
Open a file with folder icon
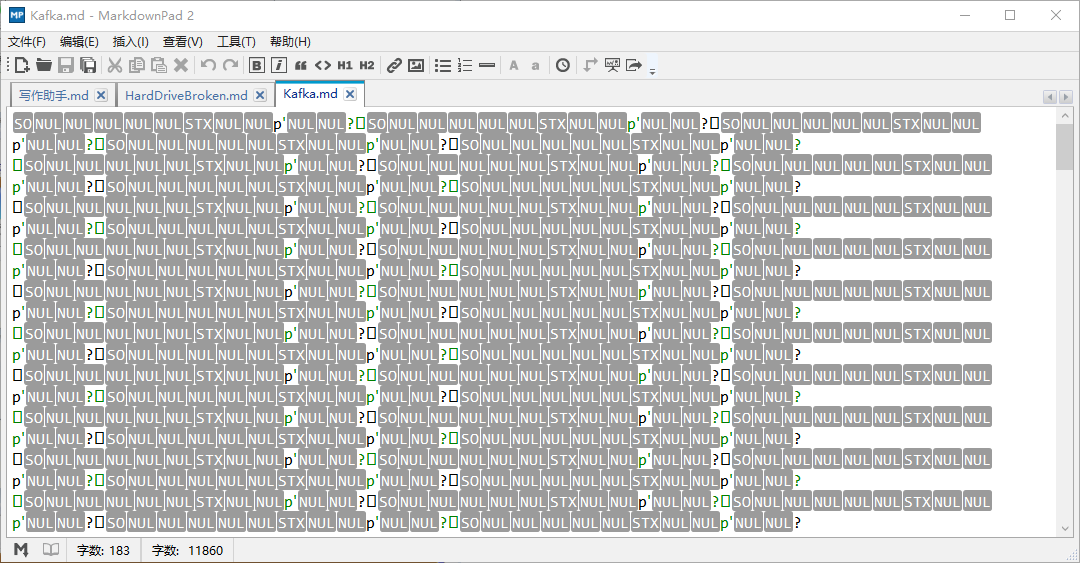(44, 65)
